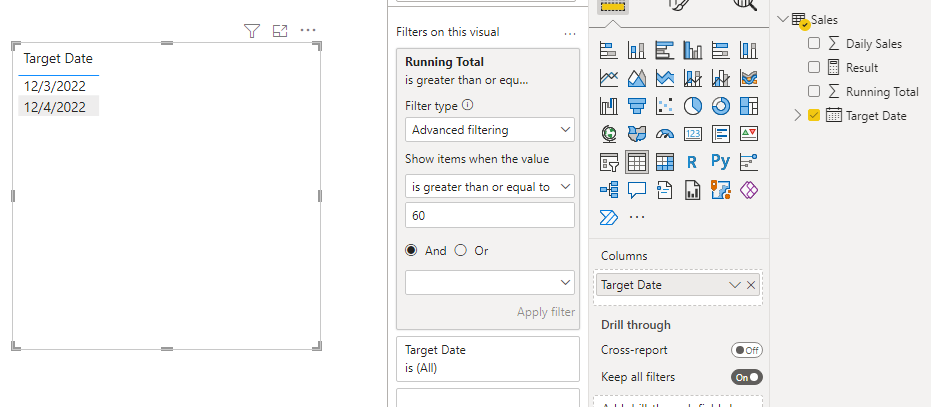Uncheck the Target Date field checkbox

point(814,115)
